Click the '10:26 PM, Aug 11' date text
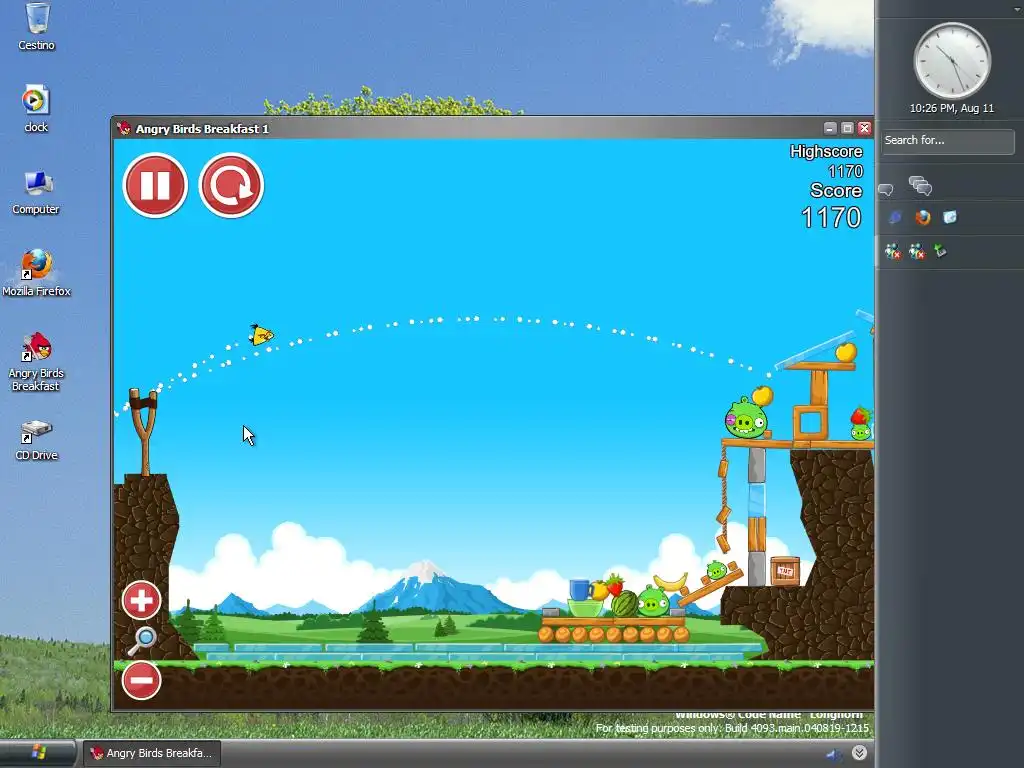The height and width of the screenshot is (768, 1024). point(952,108)
